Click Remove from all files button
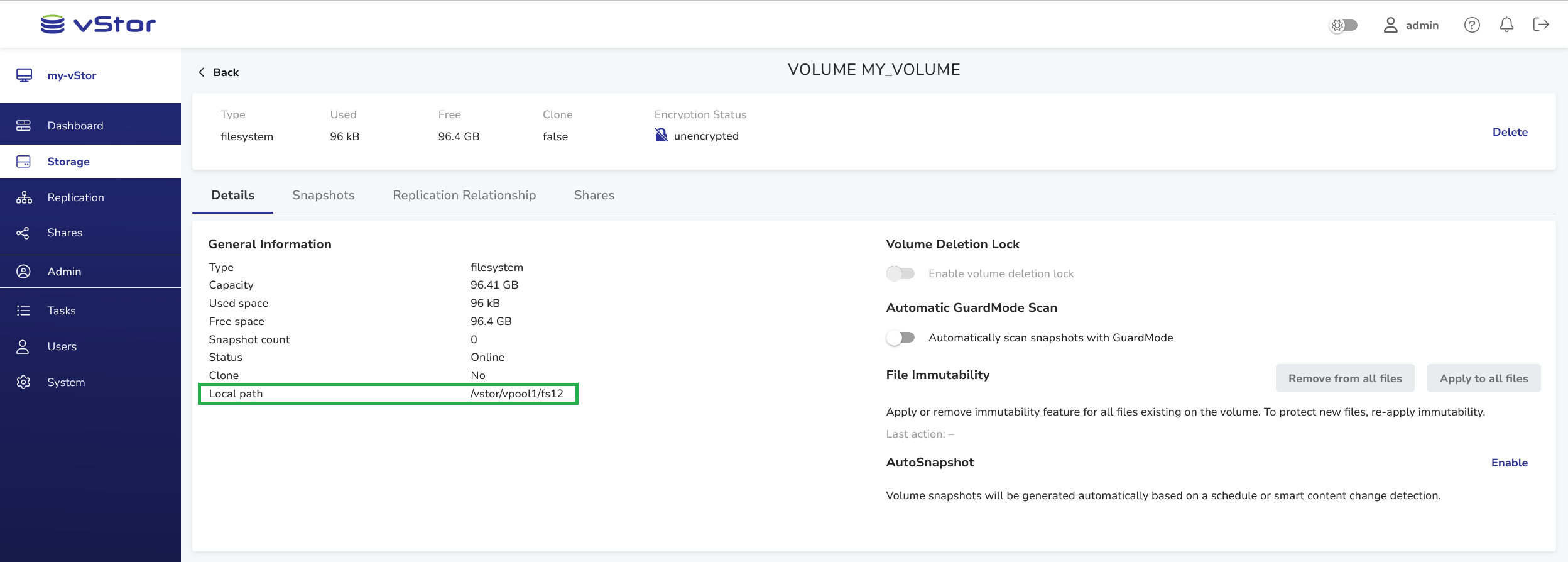Viewport: 1568px width, 562px height. 1344,378
